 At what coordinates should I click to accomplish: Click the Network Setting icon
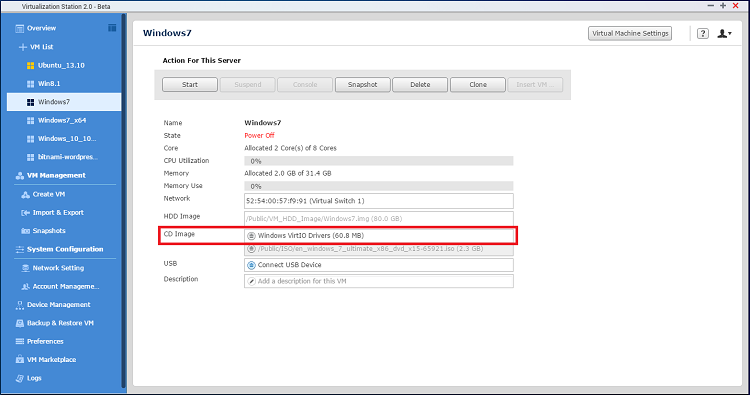point(25,268)
